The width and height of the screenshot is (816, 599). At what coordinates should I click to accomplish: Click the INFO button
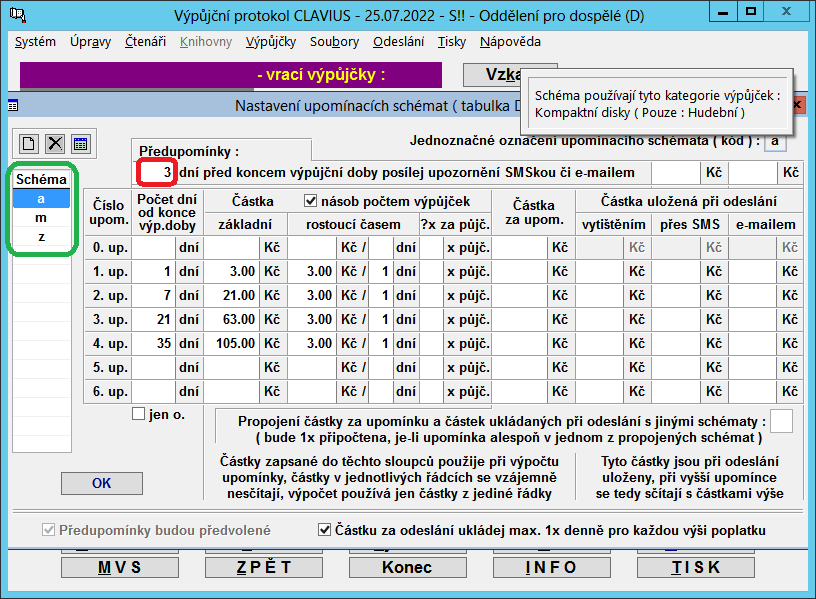(x=550, y=567)
